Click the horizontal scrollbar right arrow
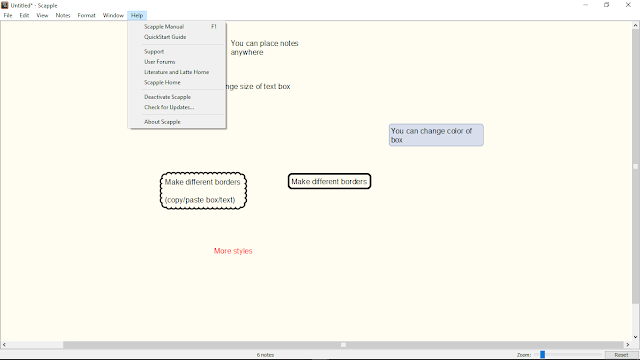The width and height of the screenshot is (640, 360). [x=628, y=345]
